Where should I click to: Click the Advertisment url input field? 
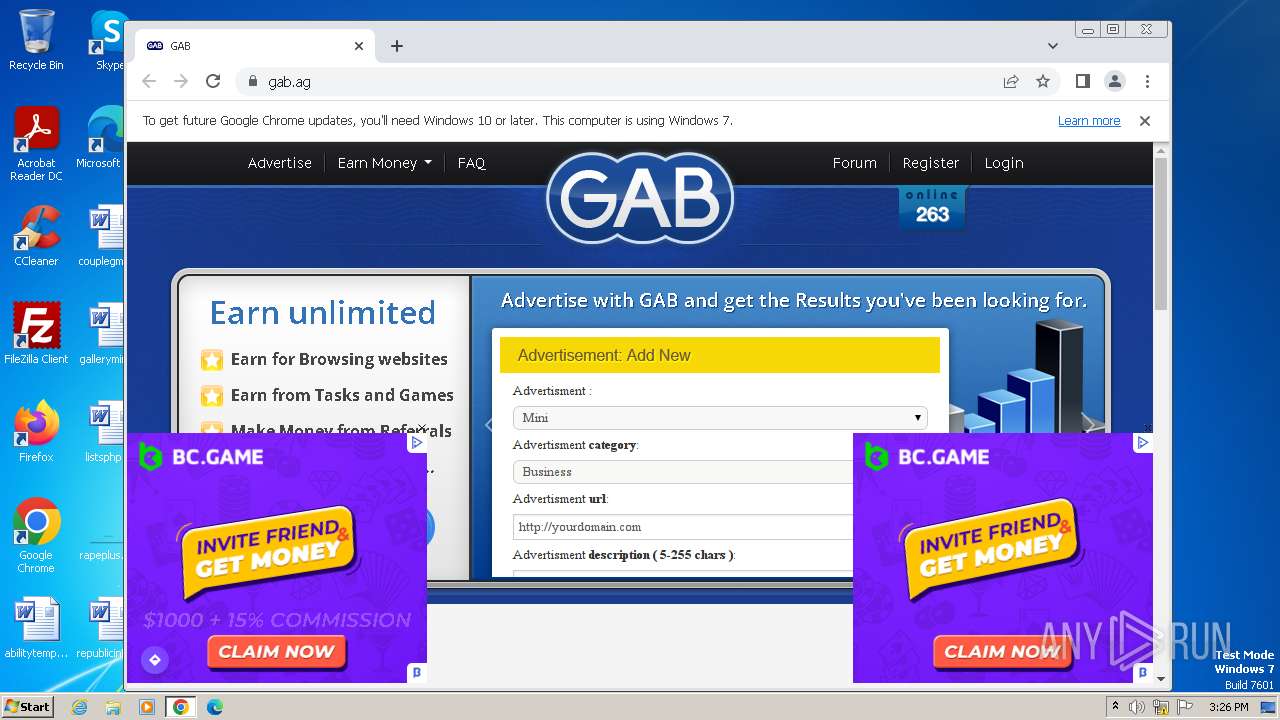tap(683, 527)
